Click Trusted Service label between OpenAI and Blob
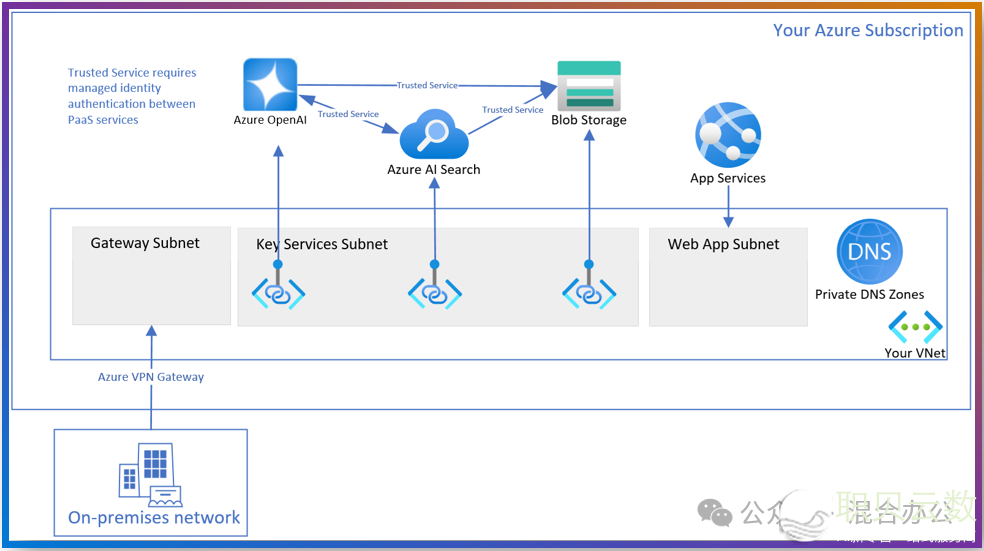 (427, 86)
